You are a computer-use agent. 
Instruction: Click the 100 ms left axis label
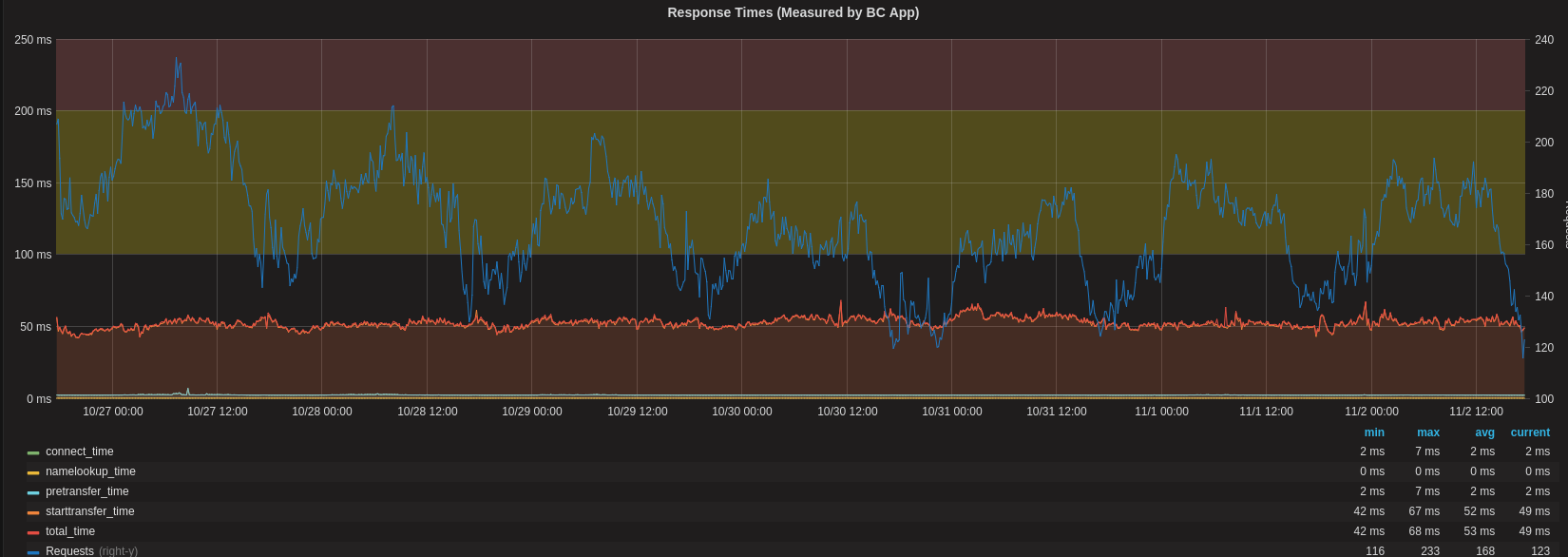tap(33, 255)
